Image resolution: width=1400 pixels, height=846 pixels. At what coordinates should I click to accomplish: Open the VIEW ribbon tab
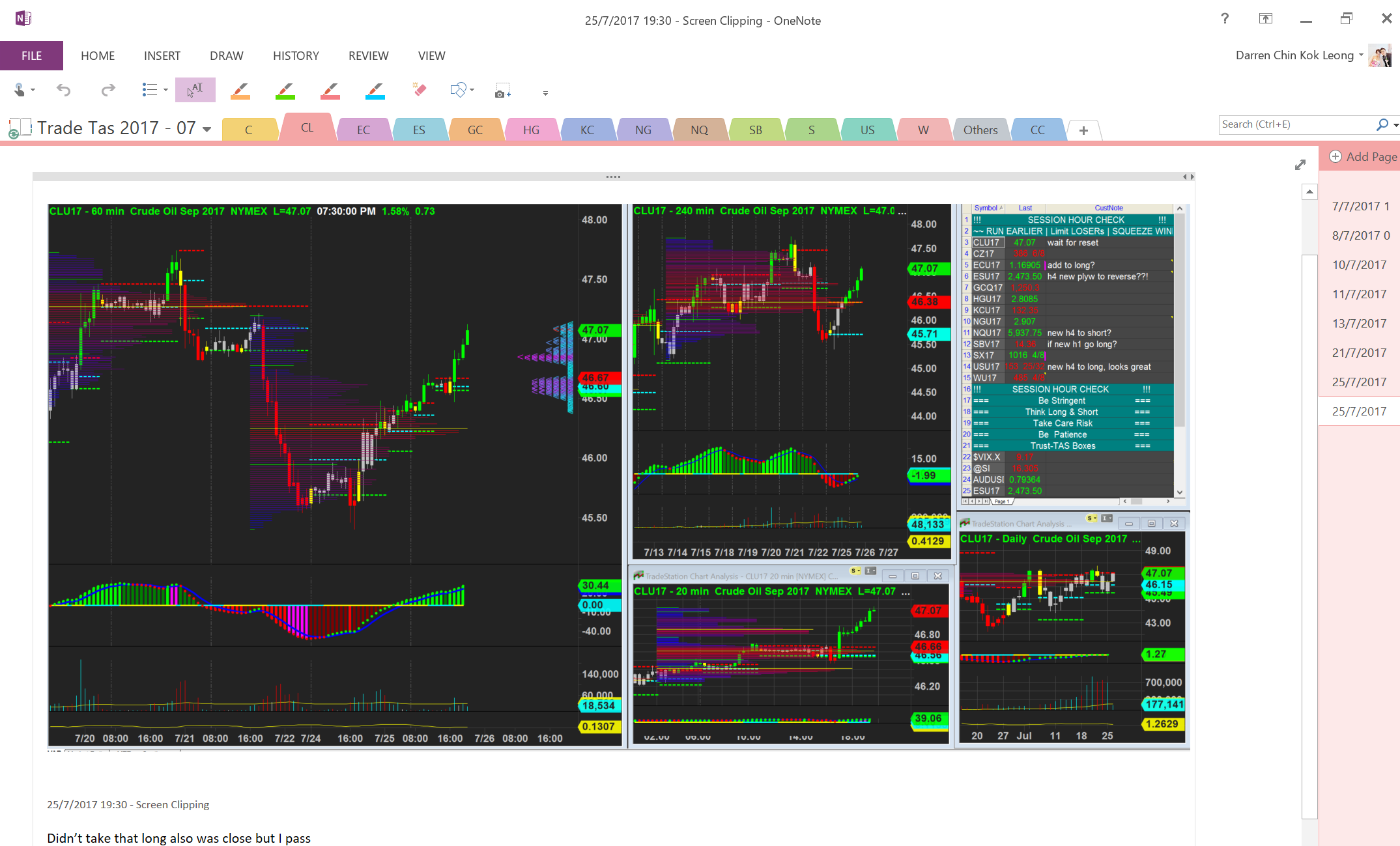coord(432,55)
